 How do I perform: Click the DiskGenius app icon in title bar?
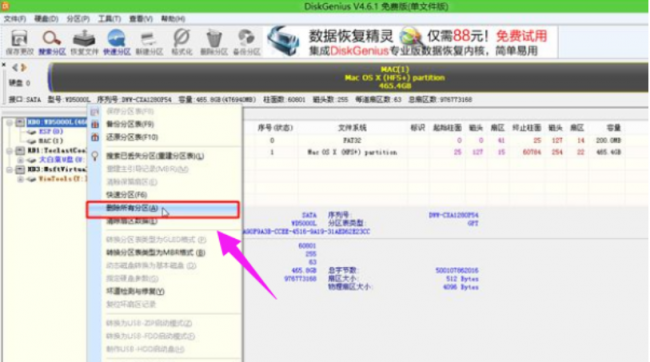pyautogui.click(x=5, y=6)
